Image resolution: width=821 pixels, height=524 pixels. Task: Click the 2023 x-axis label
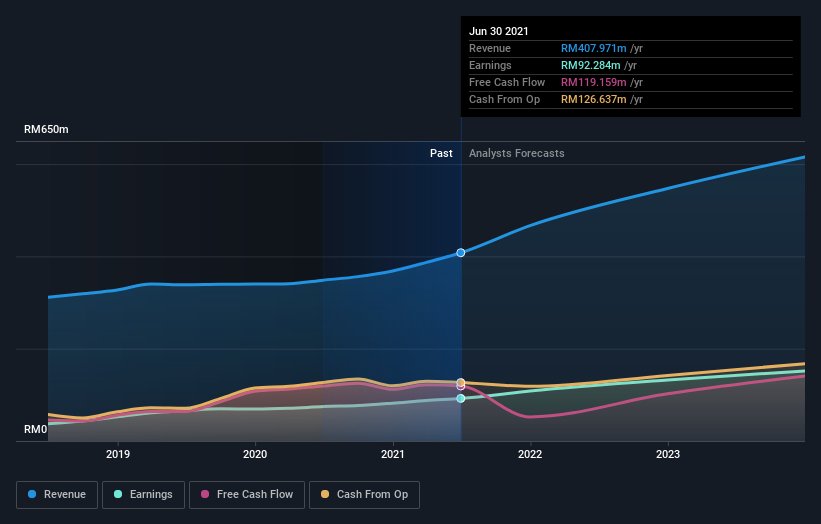point(668,454)
